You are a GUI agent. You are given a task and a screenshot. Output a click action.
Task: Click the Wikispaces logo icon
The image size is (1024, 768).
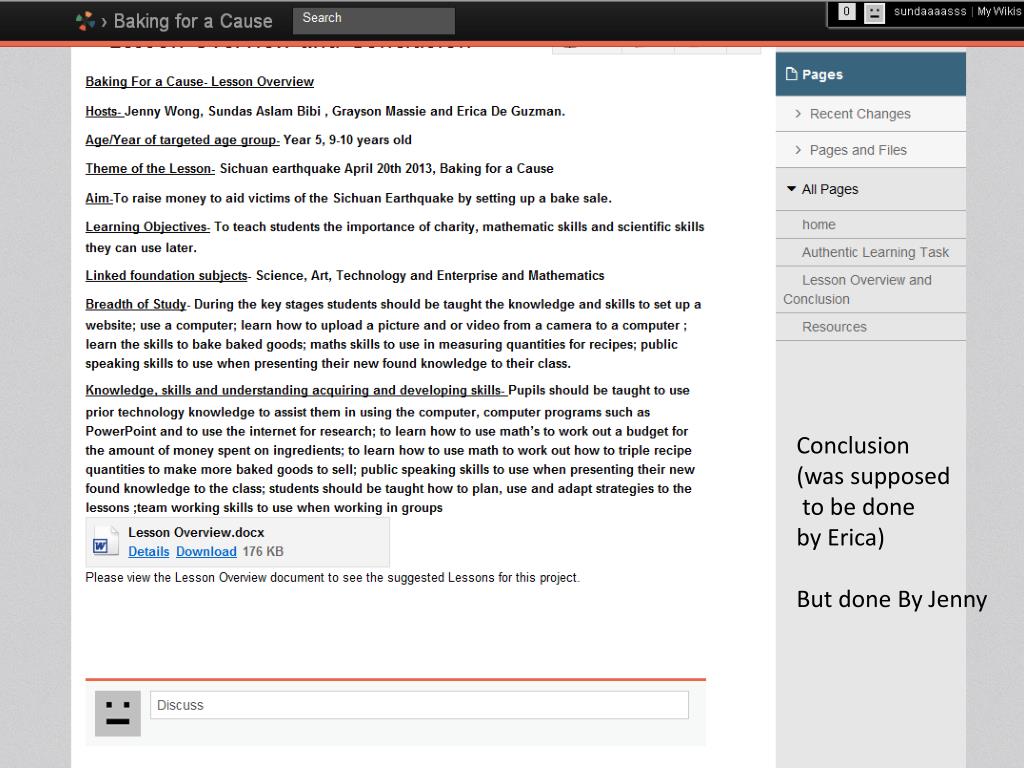(85, 21)
